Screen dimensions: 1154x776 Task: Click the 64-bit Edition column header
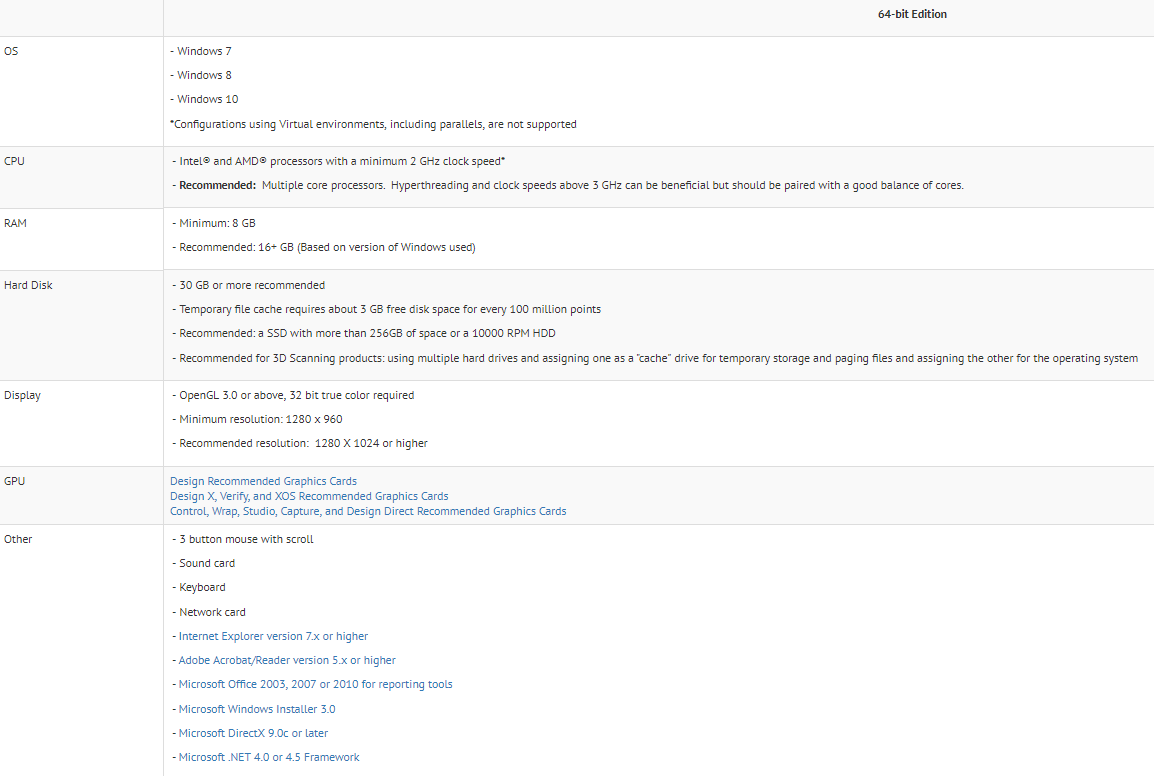point(912,14)
